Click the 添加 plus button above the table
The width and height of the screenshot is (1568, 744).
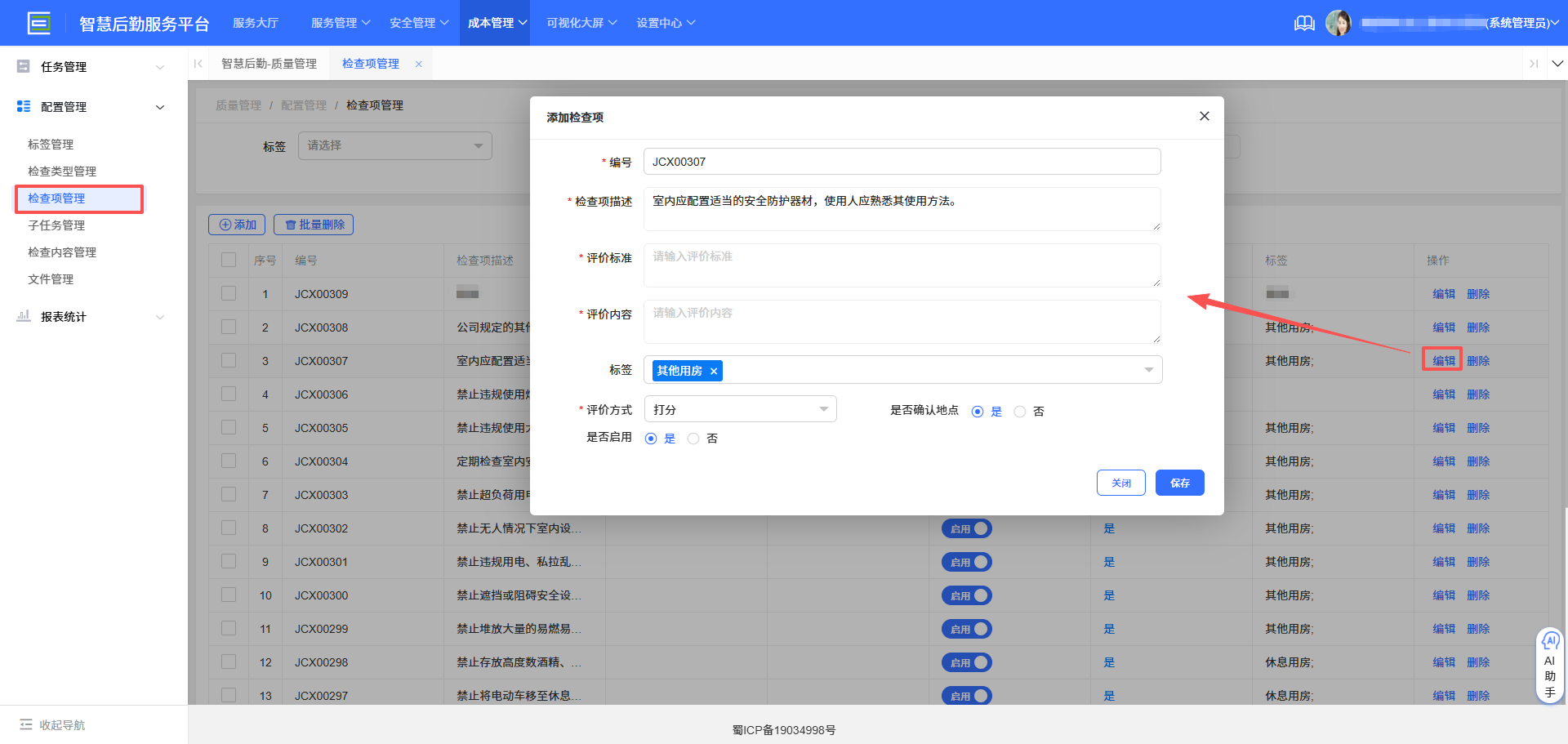click(x=237, y=224)
